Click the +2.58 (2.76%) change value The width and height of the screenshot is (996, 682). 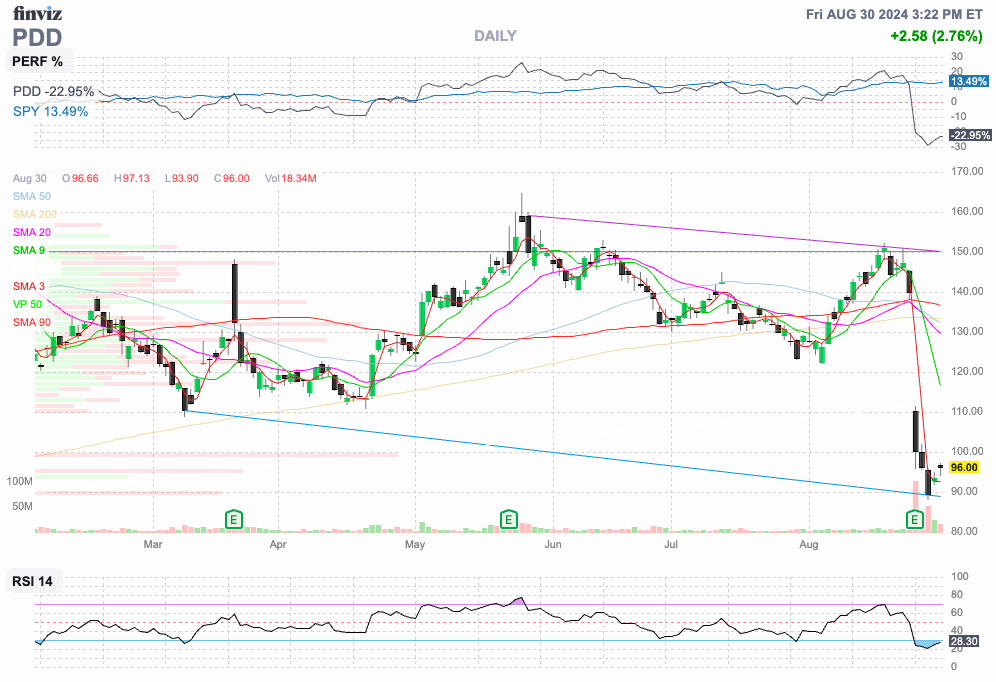tap(936, 36)
